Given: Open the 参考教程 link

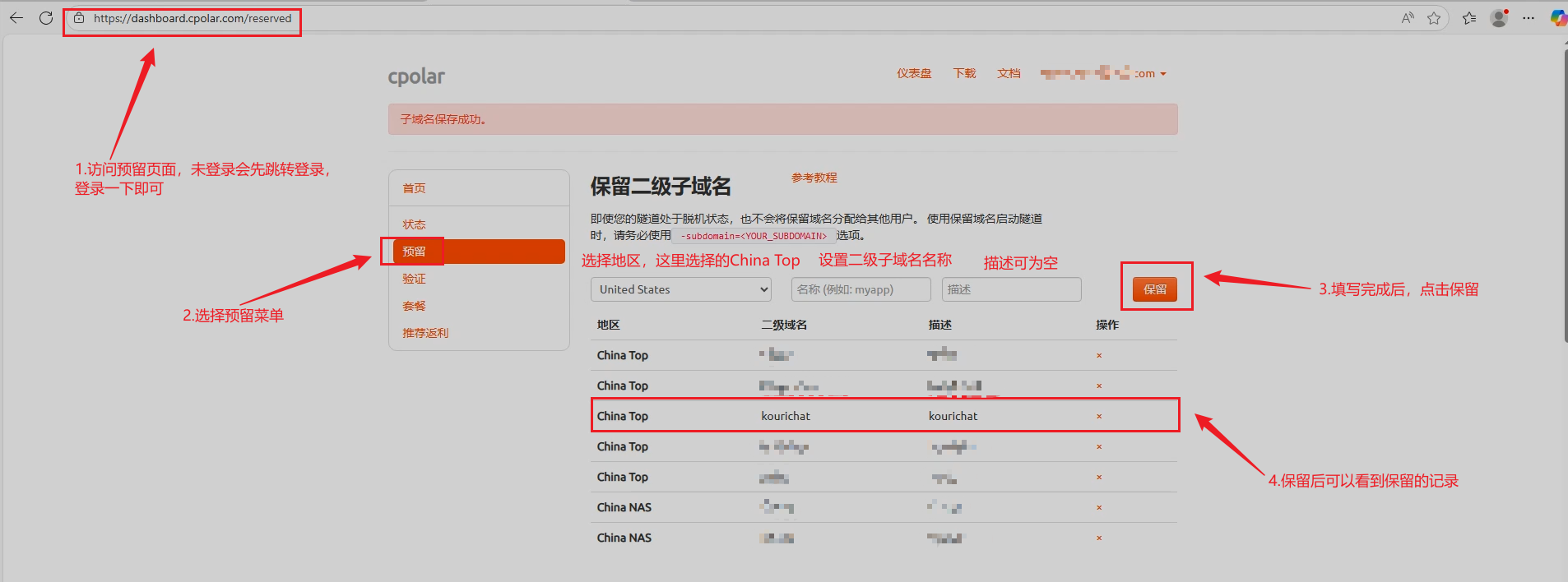Looking at the screenshot, I should [x=814, y=178].
